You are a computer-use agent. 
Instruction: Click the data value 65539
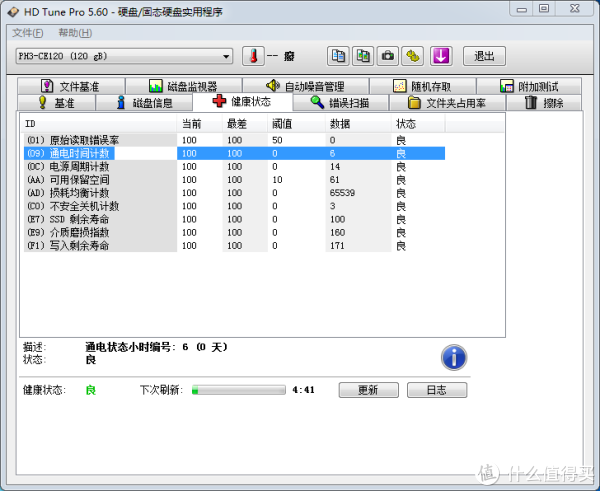[342, 193]
